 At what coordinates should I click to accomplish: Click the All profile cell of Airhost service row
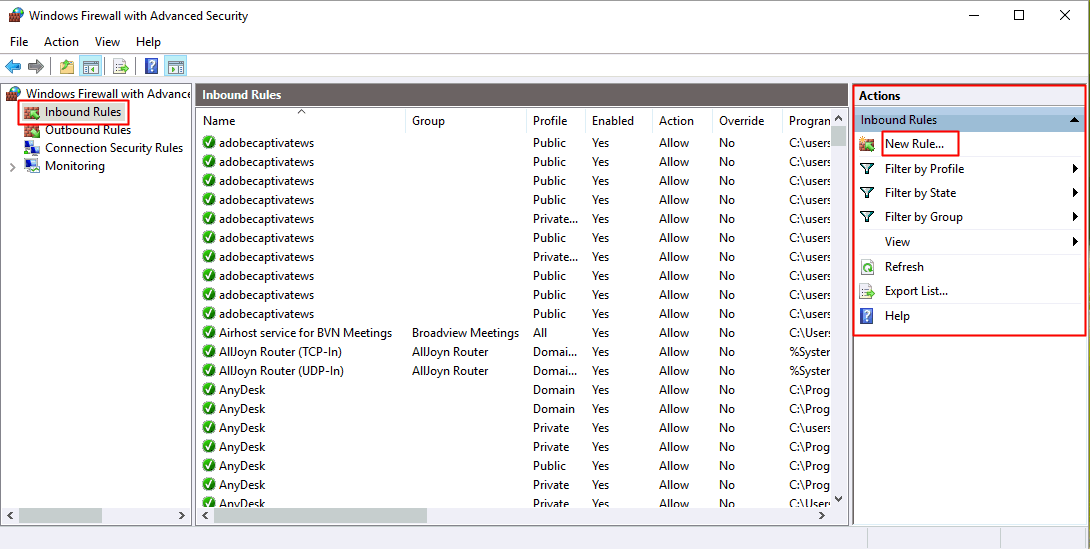[540, 333]
